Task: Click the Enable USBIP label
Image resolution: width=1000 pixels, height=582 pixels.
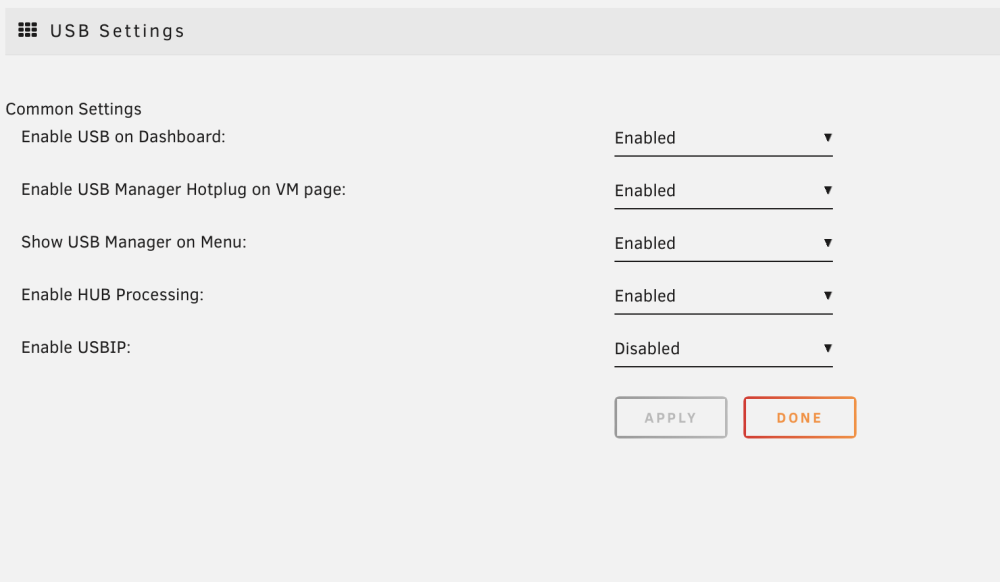Action: pyautogui.click(x=76, y=347)
